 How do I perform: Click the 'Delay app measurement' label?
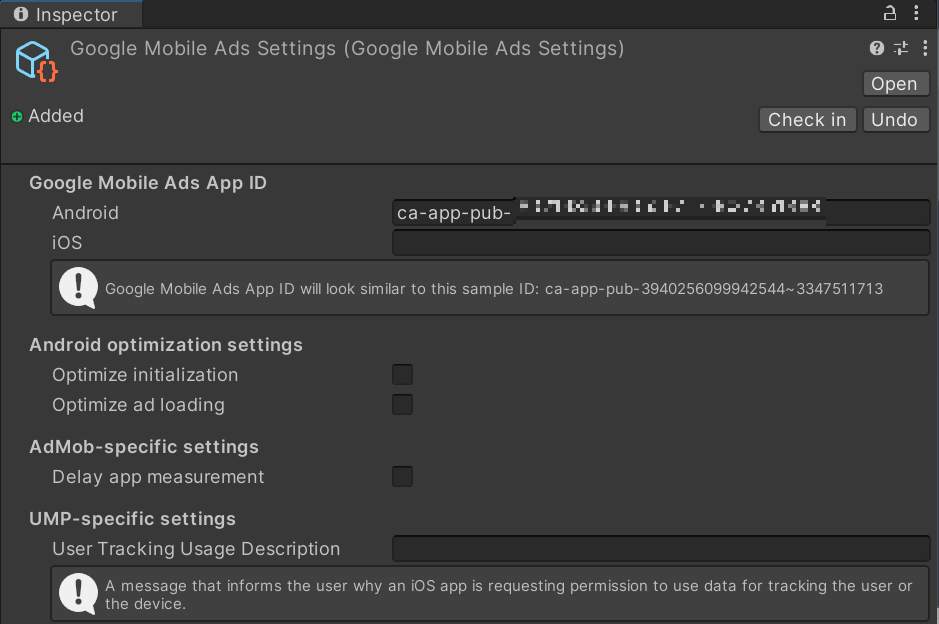pyautogui.click(x=158, y=477)
